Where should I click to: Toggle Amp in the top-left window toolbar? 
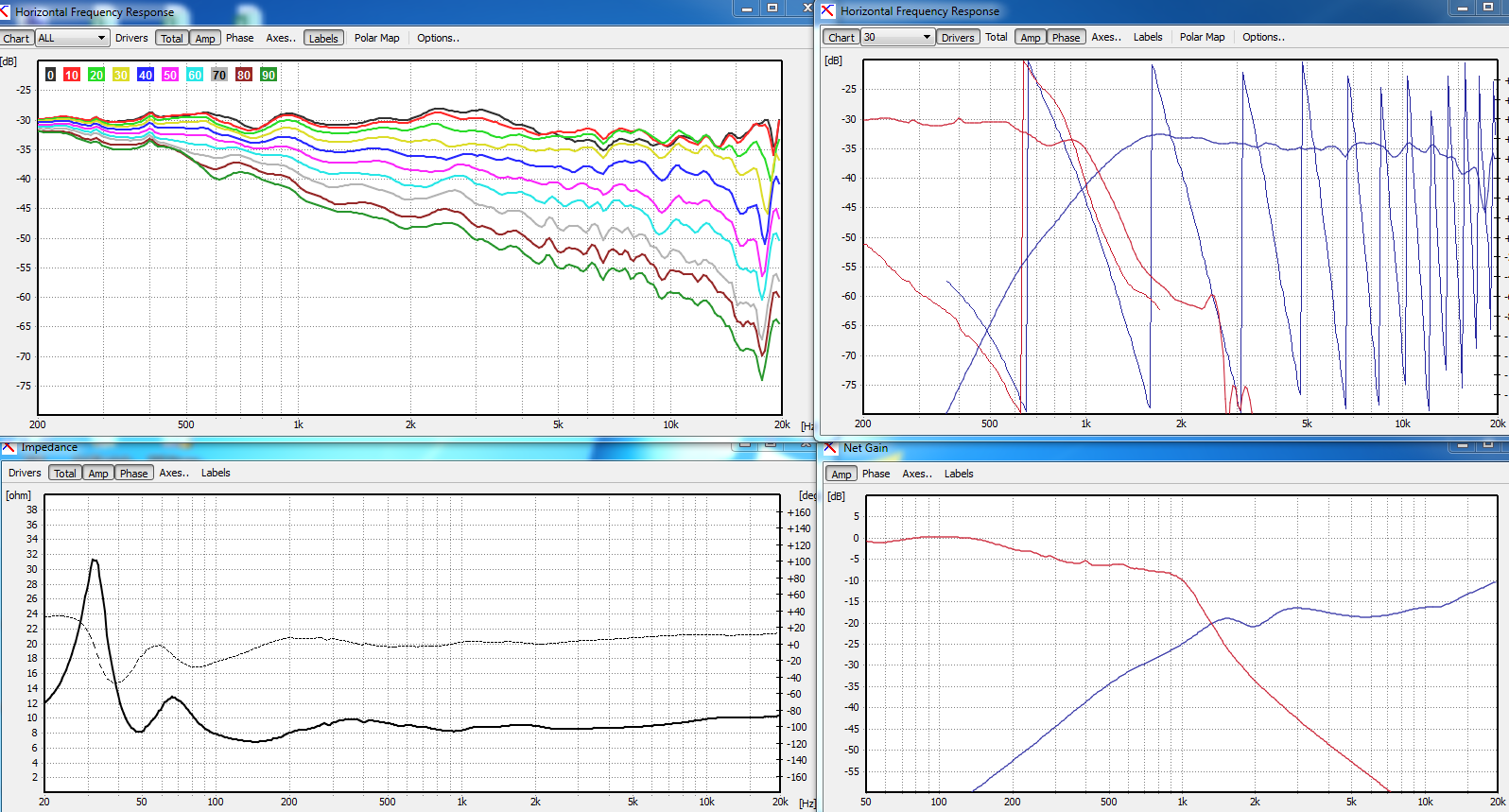pos(205,38)
